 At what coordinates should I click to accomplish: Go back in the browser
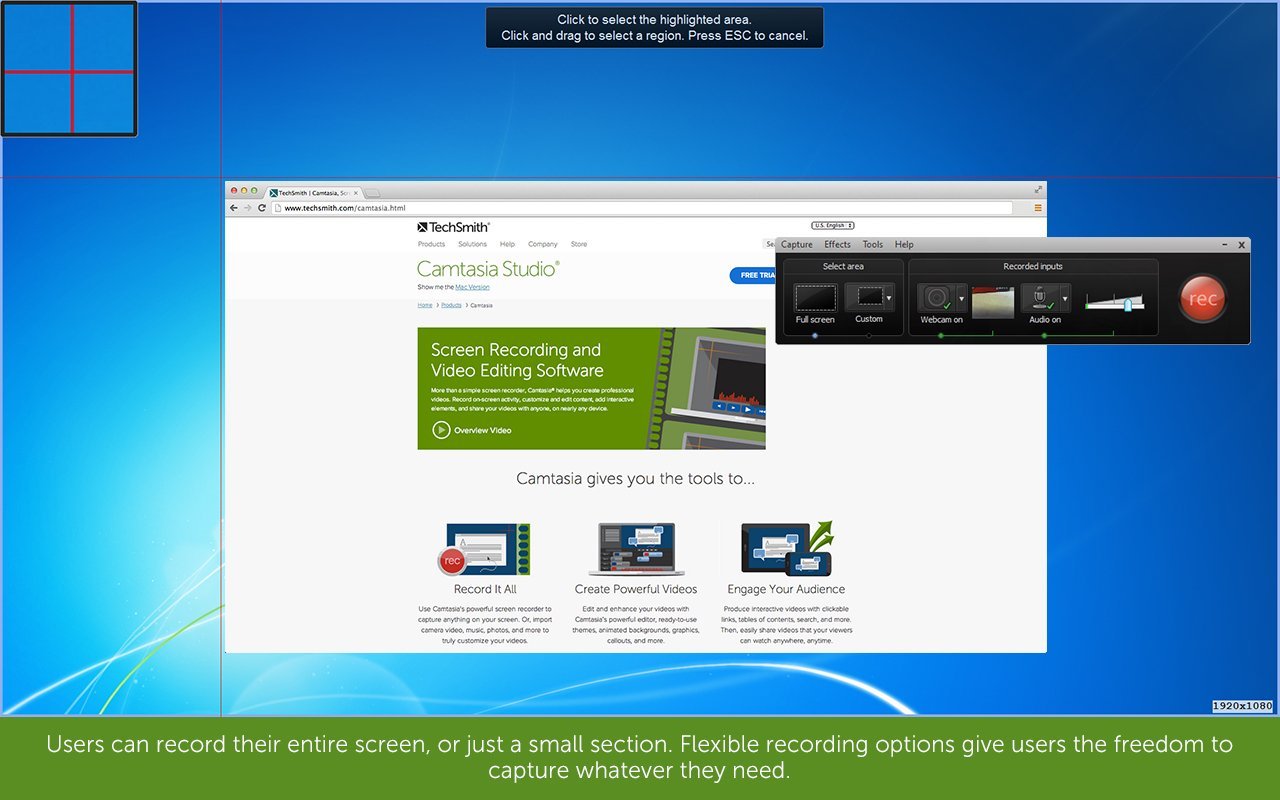click(234, 208)
